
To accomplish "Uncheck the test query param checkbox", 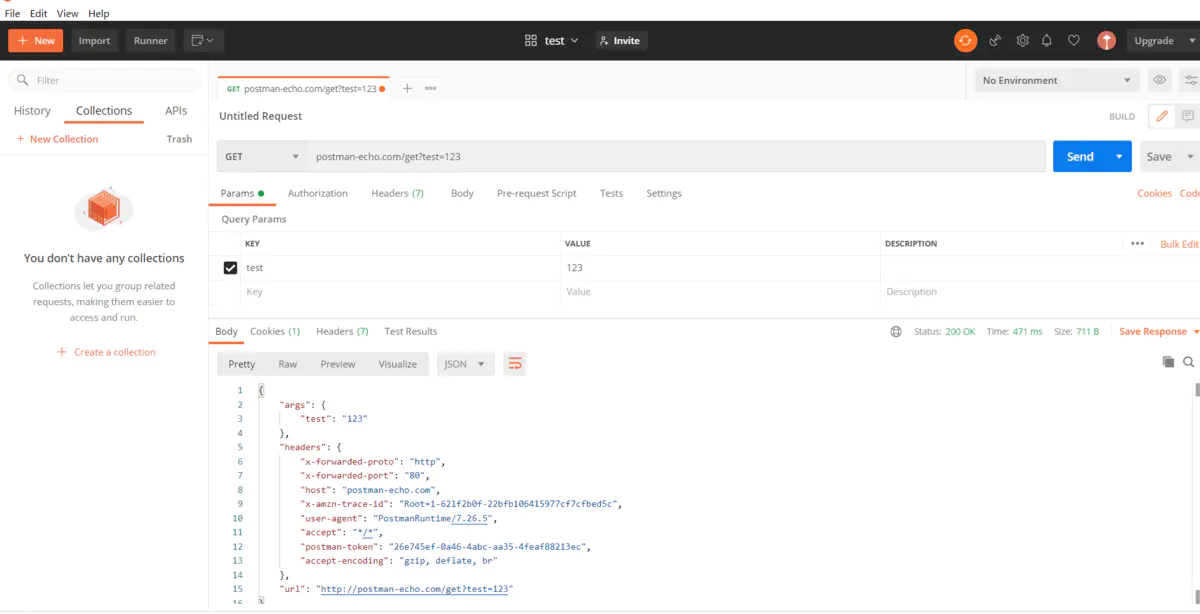I will coord(231,268).
